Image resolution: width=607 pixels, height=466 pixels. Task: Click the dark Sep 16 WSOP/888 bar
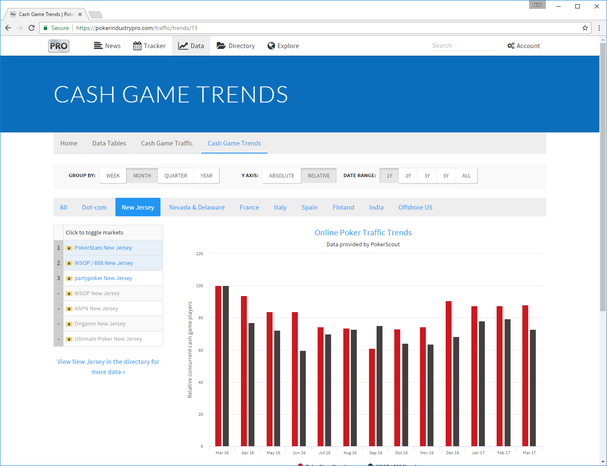click(x=379, y=386)
